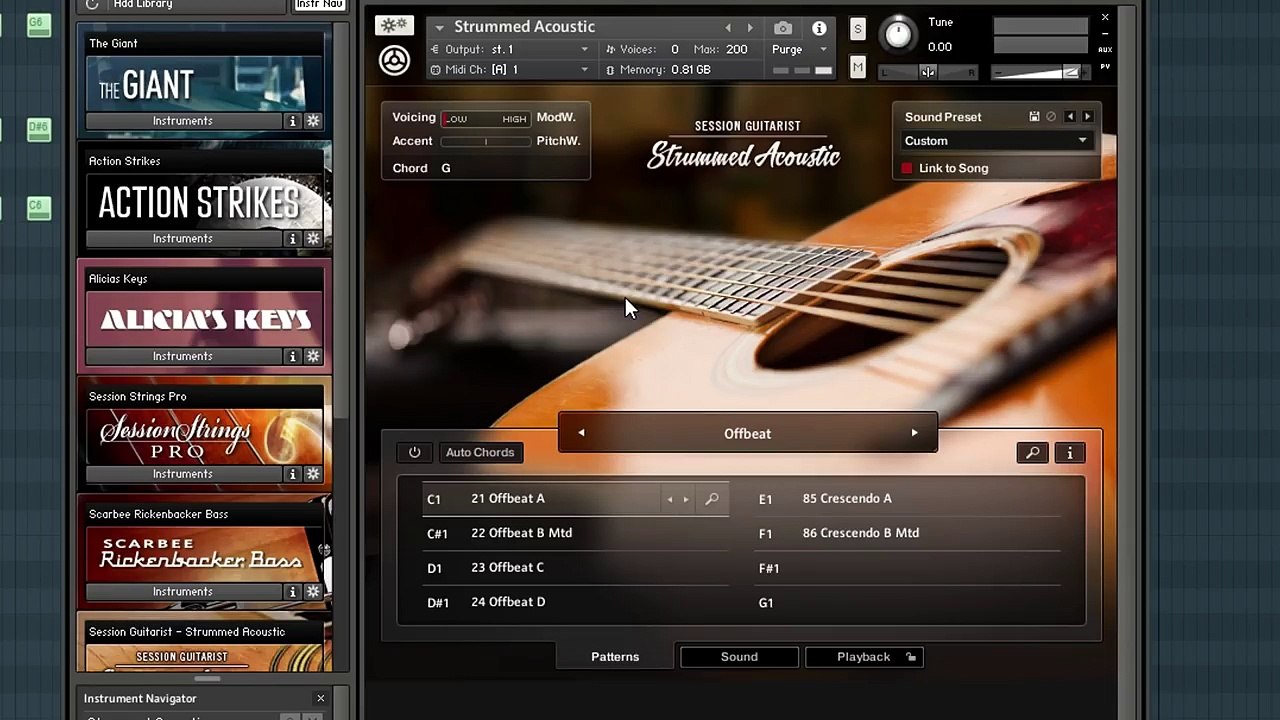The height and width of the screenshot is (720, 1280).
Task: Adjust the Accent slider
Action: click(x=486, y=142)
